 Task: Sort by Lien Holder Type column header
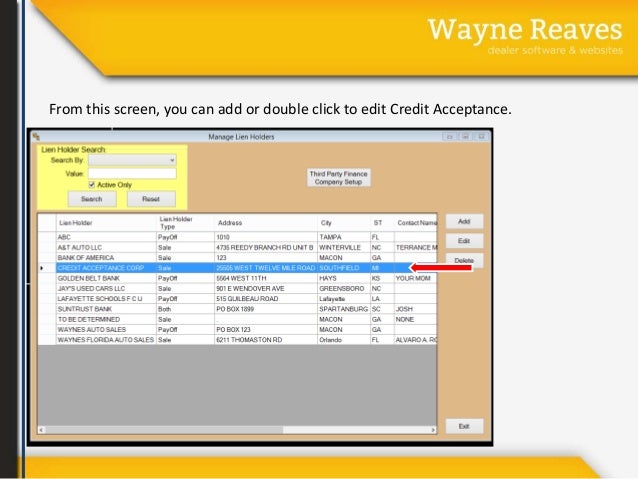(x=185, y=223)
